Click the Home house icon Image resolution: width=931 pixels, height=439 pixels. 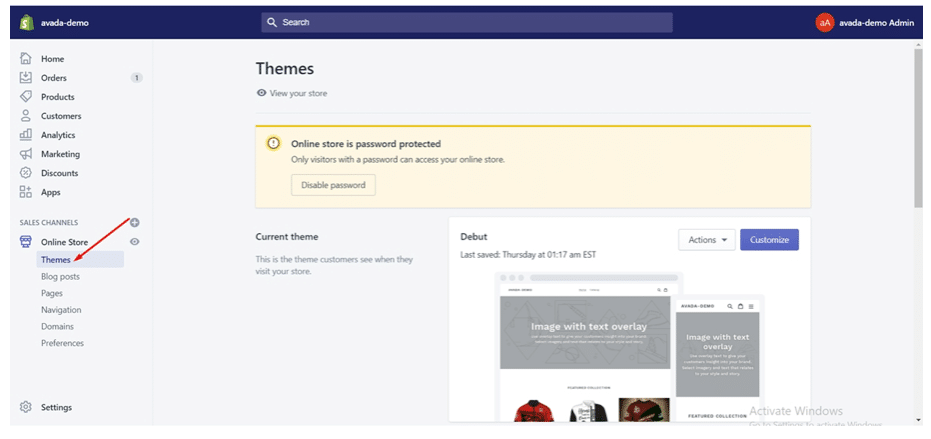click(26, 58)
